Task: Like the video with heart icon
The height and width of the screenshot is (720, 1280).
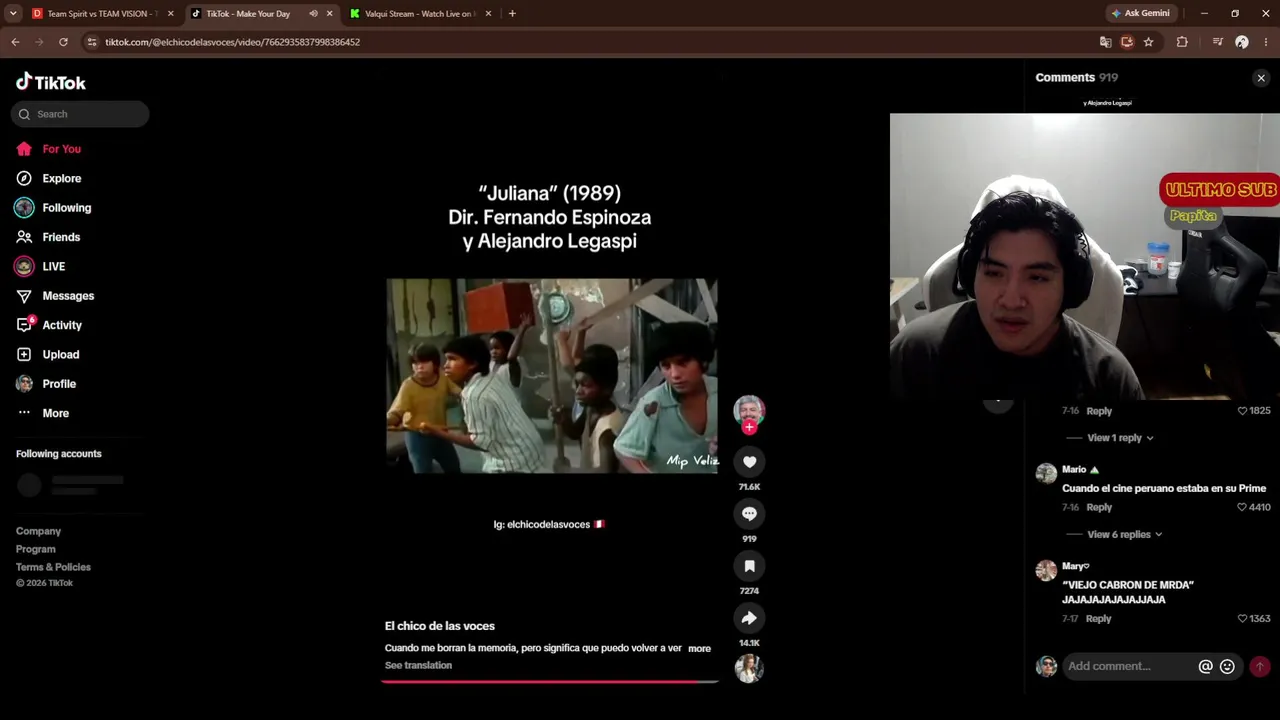Action: (x=749, y=461)
